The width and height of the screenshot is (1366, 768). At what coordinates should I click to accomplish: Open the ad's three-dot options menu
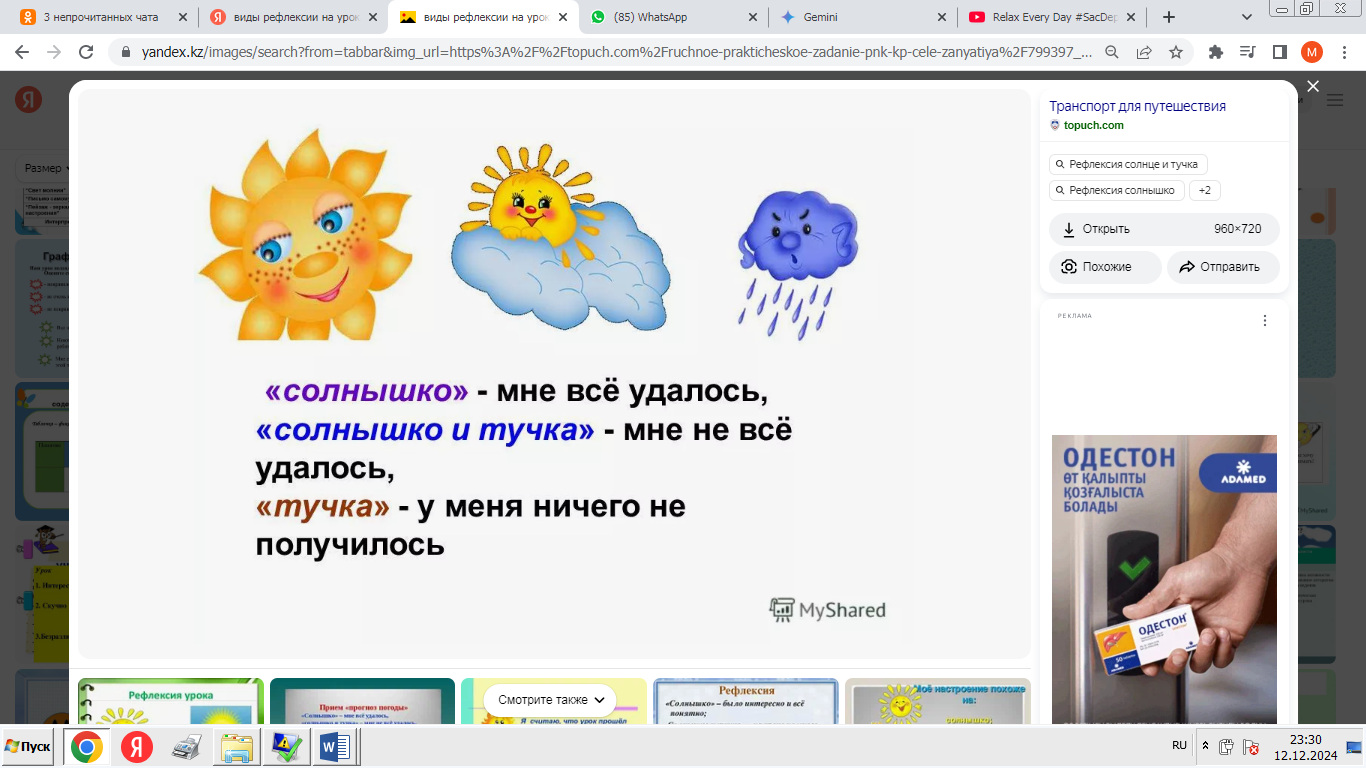1265,321
